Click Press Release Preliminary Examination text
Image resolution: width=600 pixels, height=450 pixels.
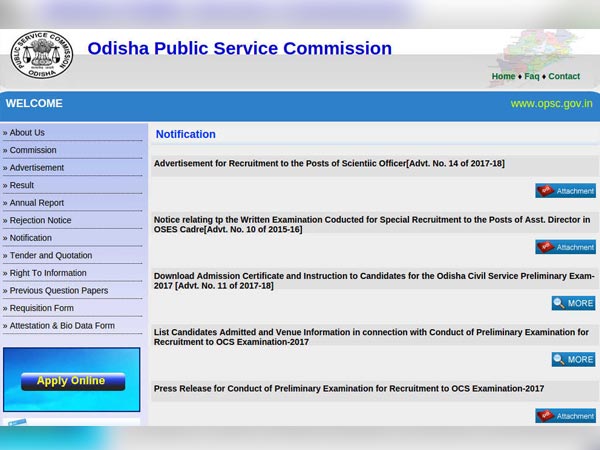point(349,388)
